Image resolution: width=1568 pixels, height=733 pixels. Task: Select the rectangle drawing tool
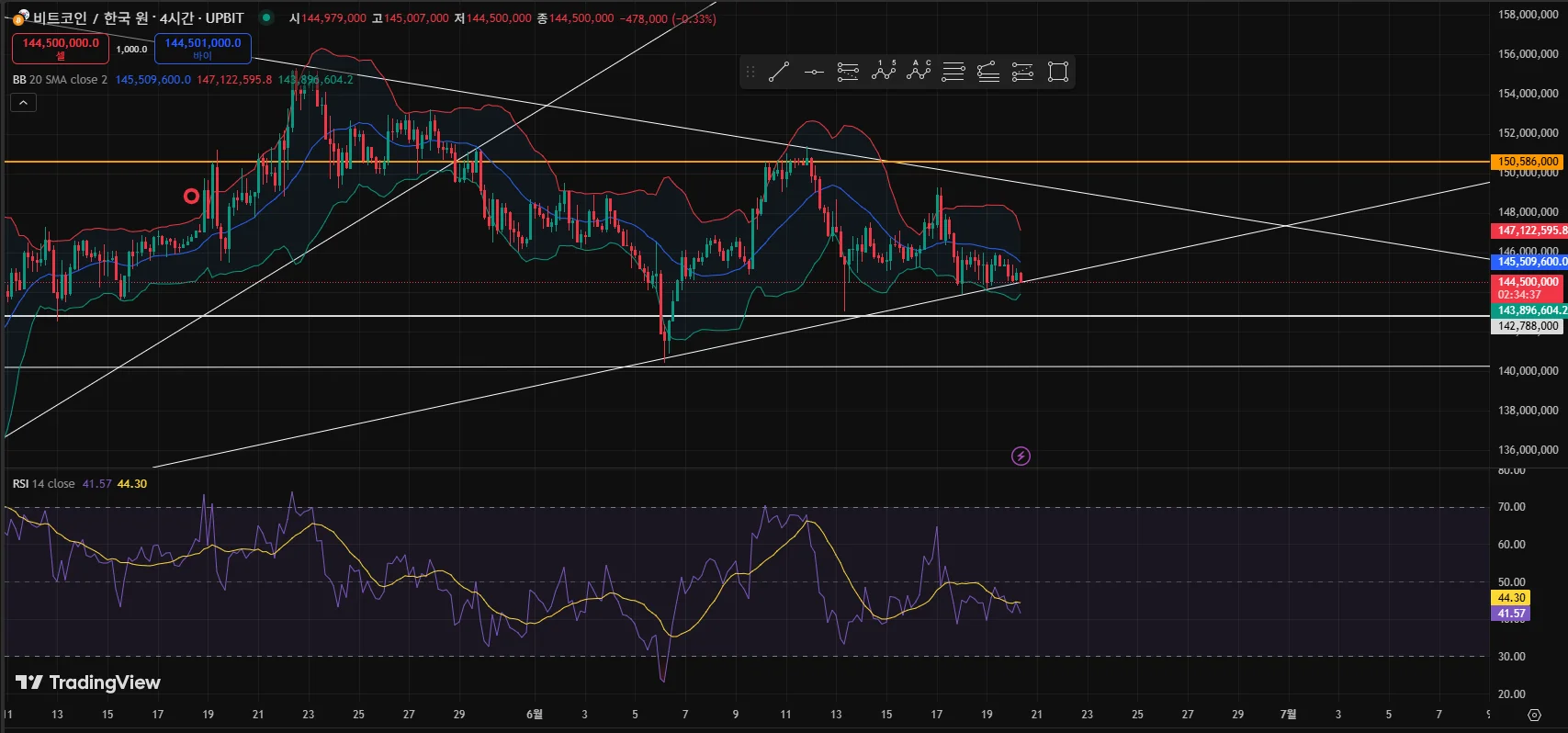click(1058, 72)
